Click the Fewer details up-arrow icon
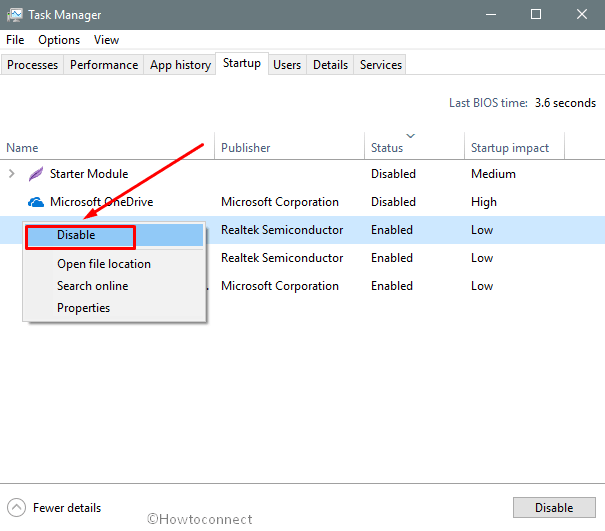This screenshot has height=531, width=605. [x=16, y=507]
